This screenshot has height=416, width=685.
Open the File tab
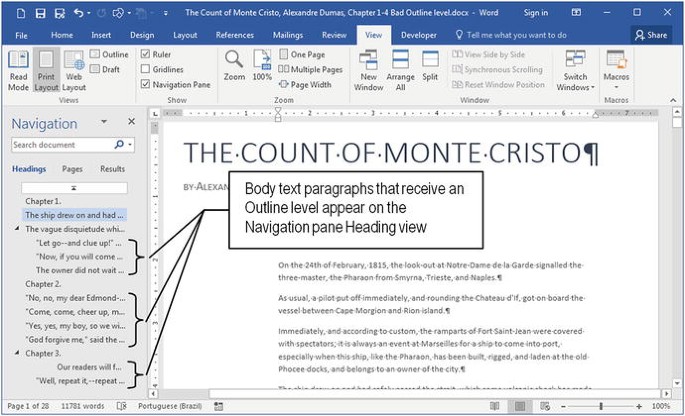pos(21,35)
